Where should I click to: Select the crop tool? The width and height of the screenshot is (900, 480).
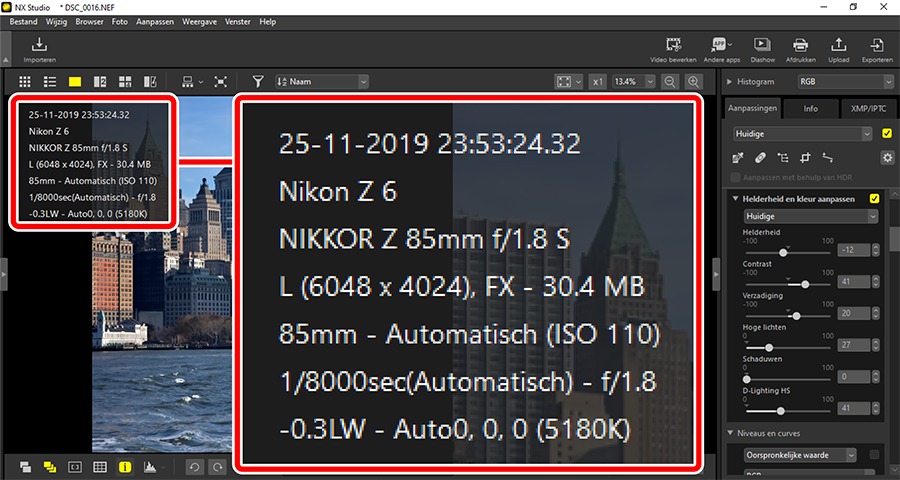tap(805, 157)
